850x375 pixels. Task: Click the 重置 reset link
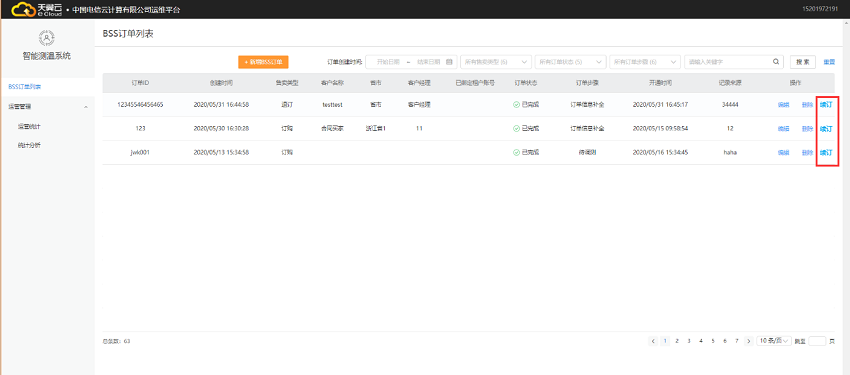829,62
